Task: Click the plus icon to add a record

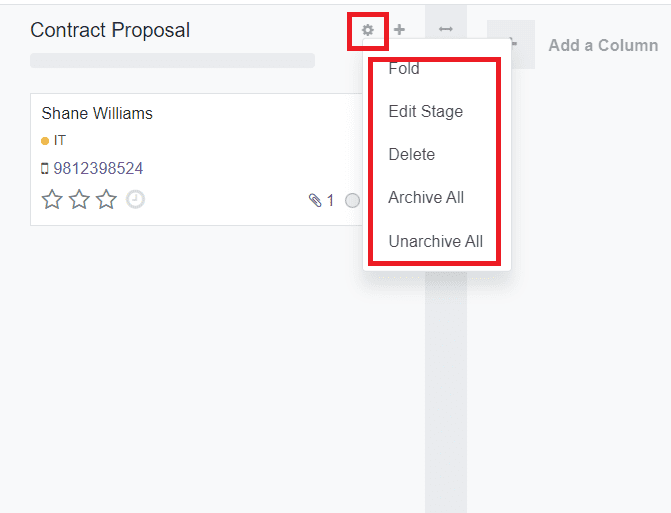Action: coord(399,30)
